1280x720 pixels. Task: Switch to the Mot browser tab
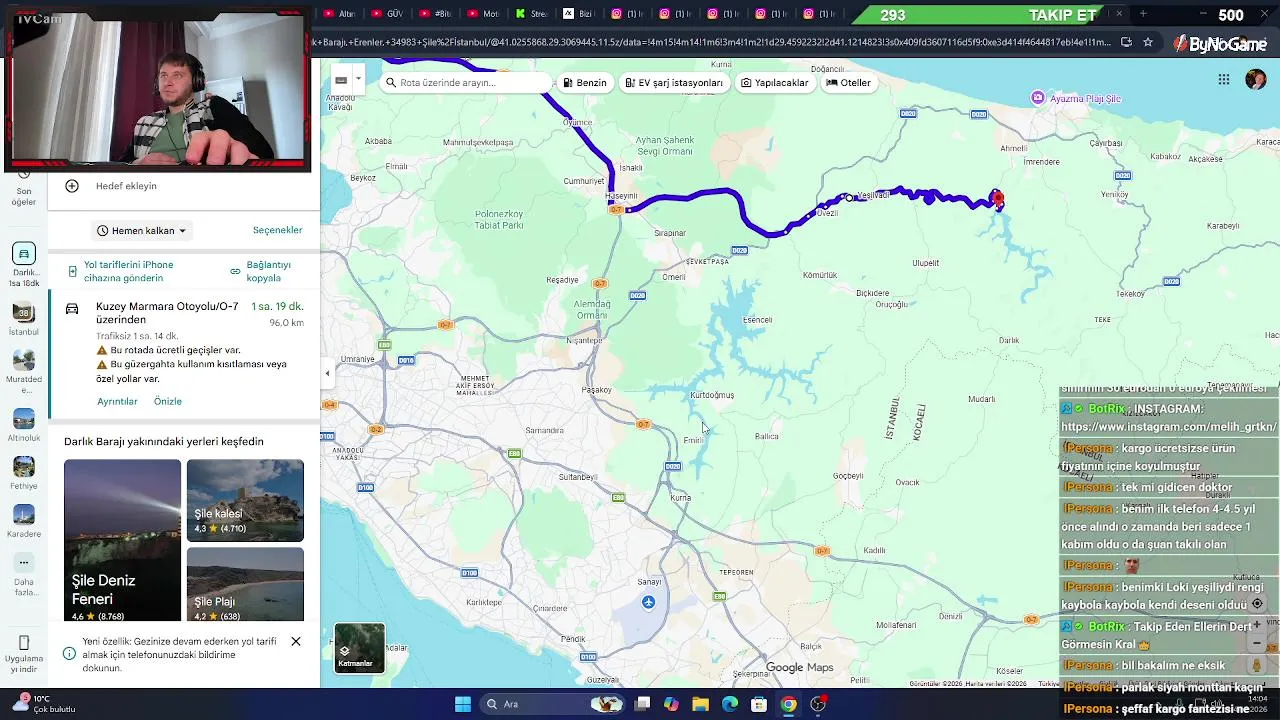coord(483,14)
